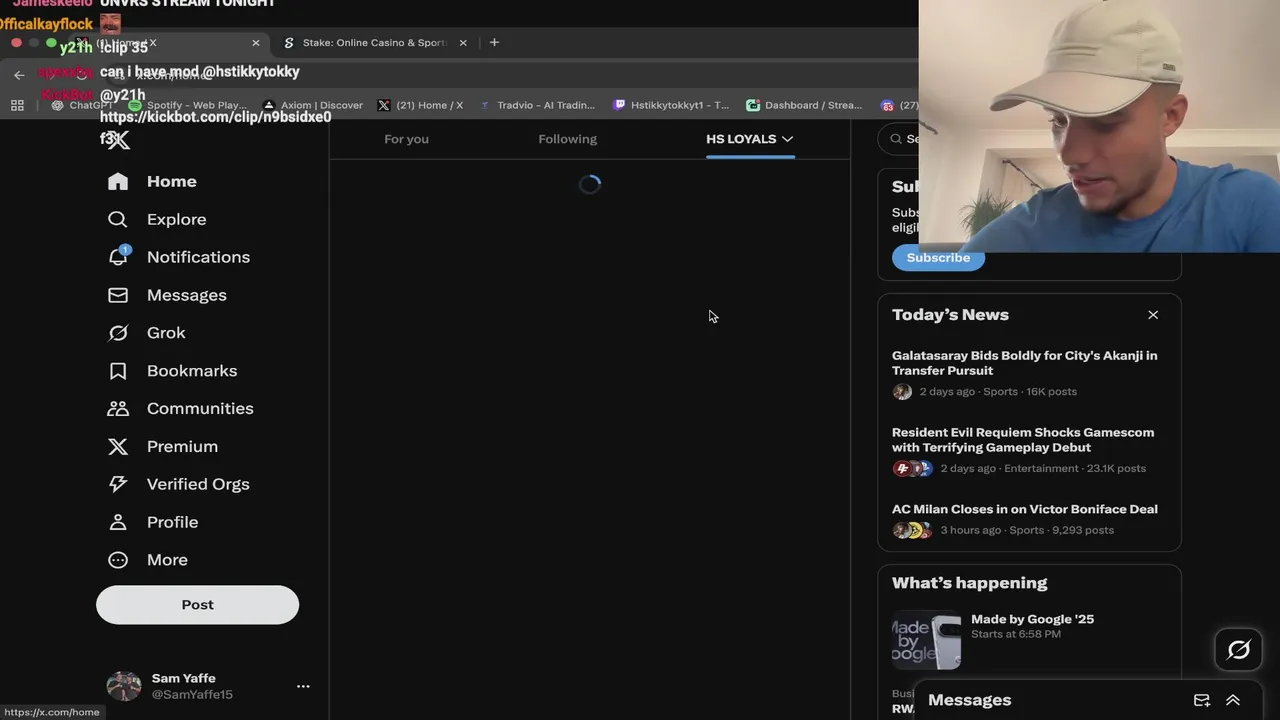Dismiss Today's News panel with X

[x=1153, y=315]
